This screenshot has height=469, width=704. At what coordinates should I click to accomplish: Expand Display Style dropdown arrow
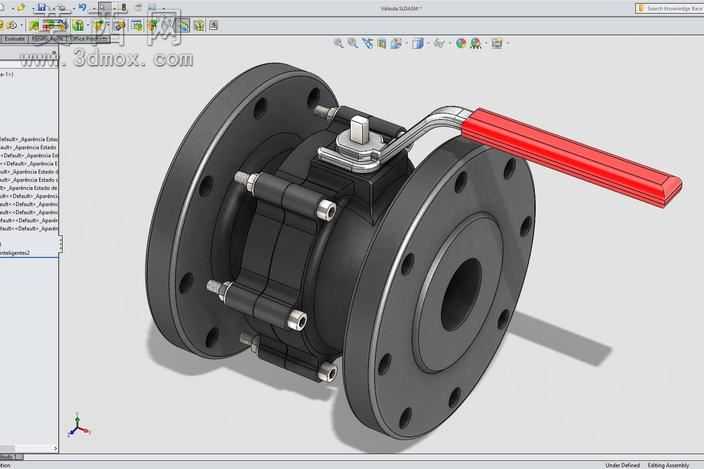[x=428, y=44]
